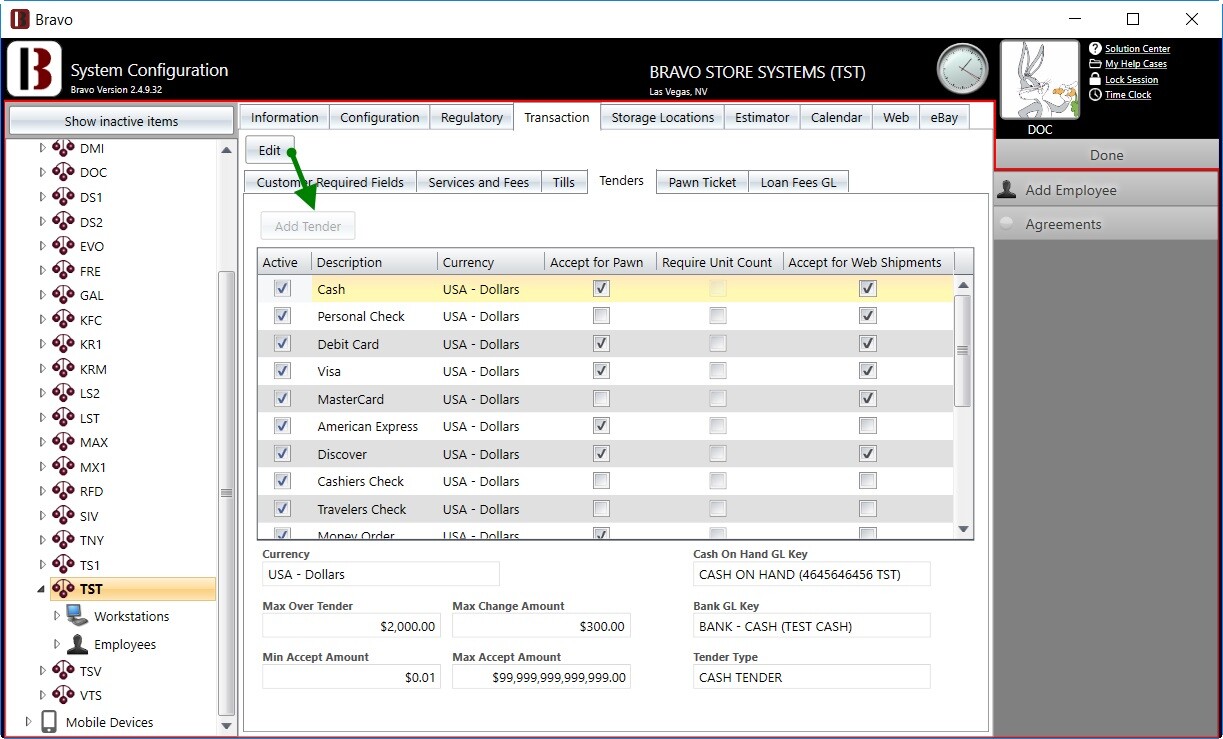
Task: Toggle Accept for Pawn for Cashiers Check
Action: point(601,481)
